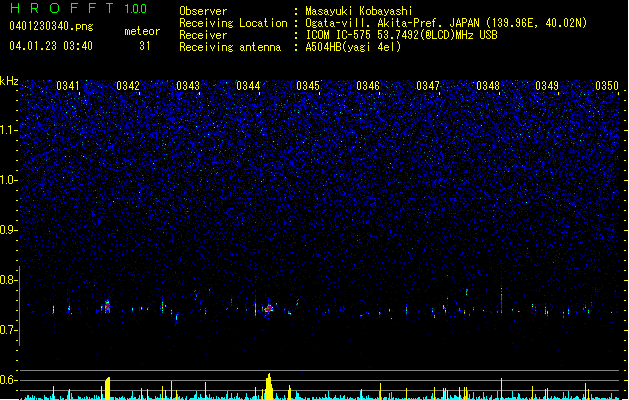Click the meteor count 31
Screen dimensions: 629x400
coord(144,46)
